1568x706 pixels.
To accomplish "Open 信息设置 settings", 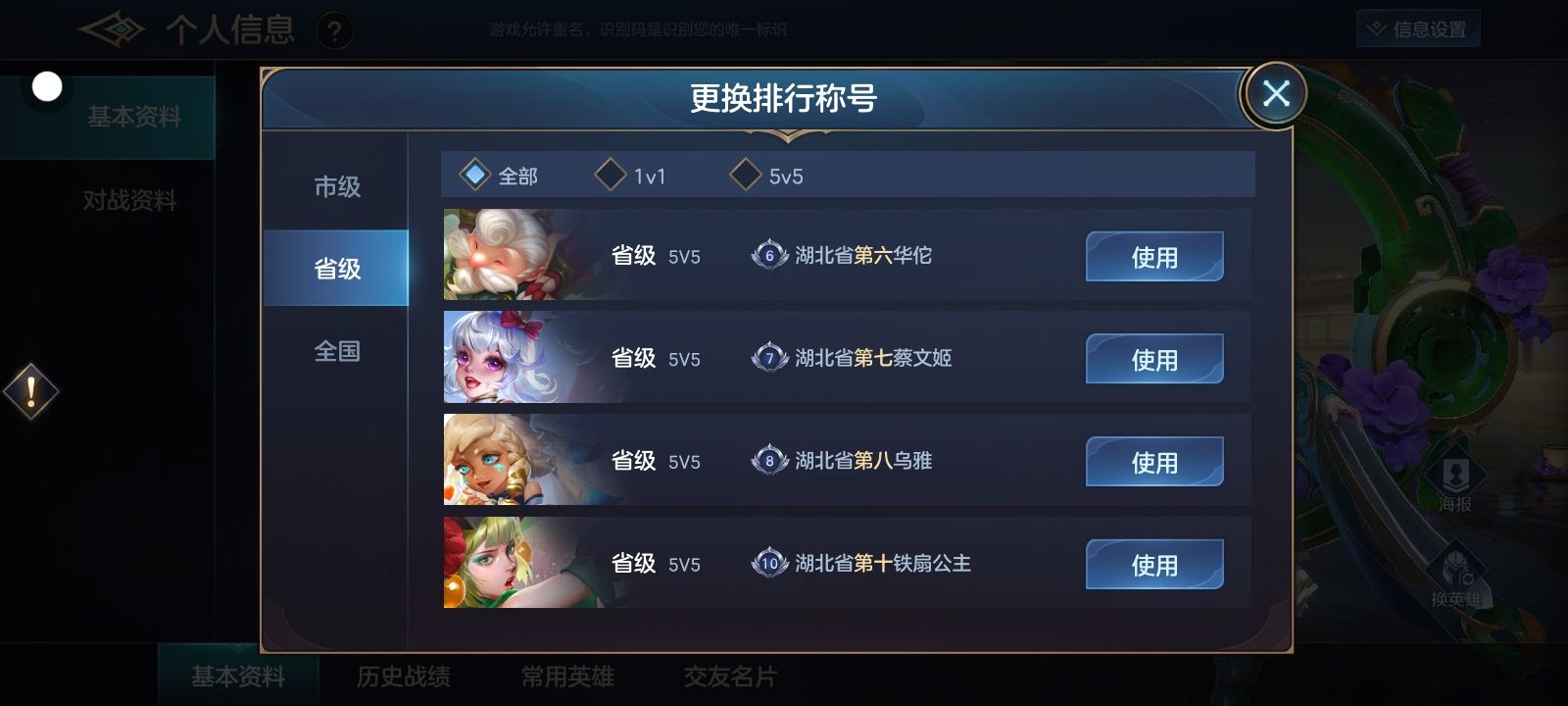I will pos(1418,29).
